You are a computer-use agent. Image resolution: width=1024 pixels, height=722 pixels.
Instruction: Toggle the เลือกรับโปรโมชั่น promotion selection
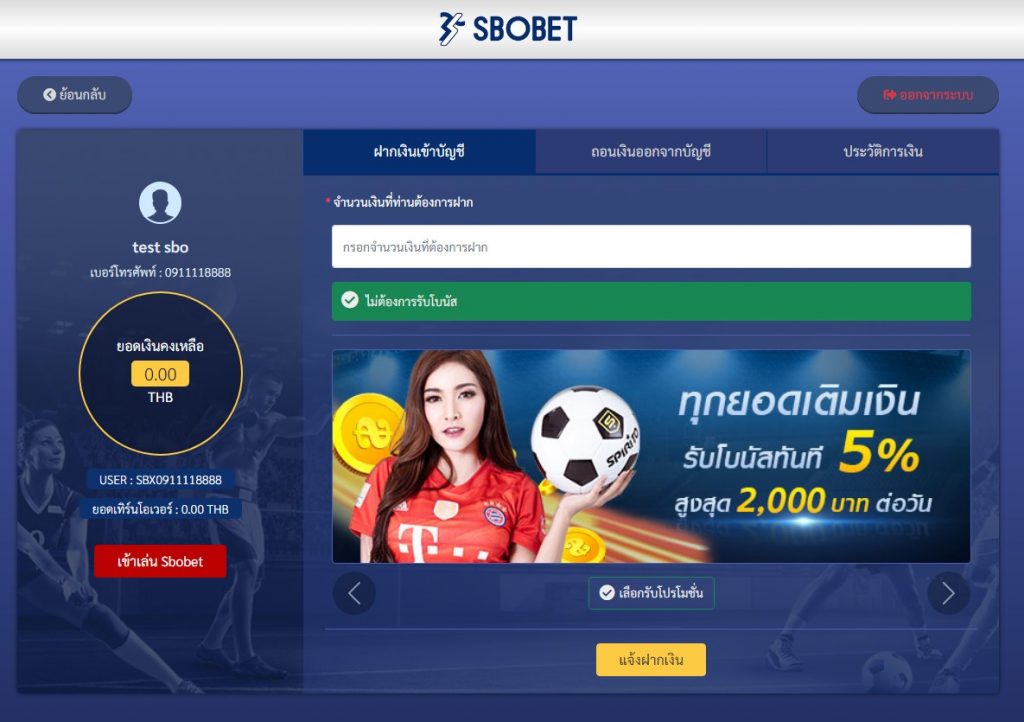651,593
